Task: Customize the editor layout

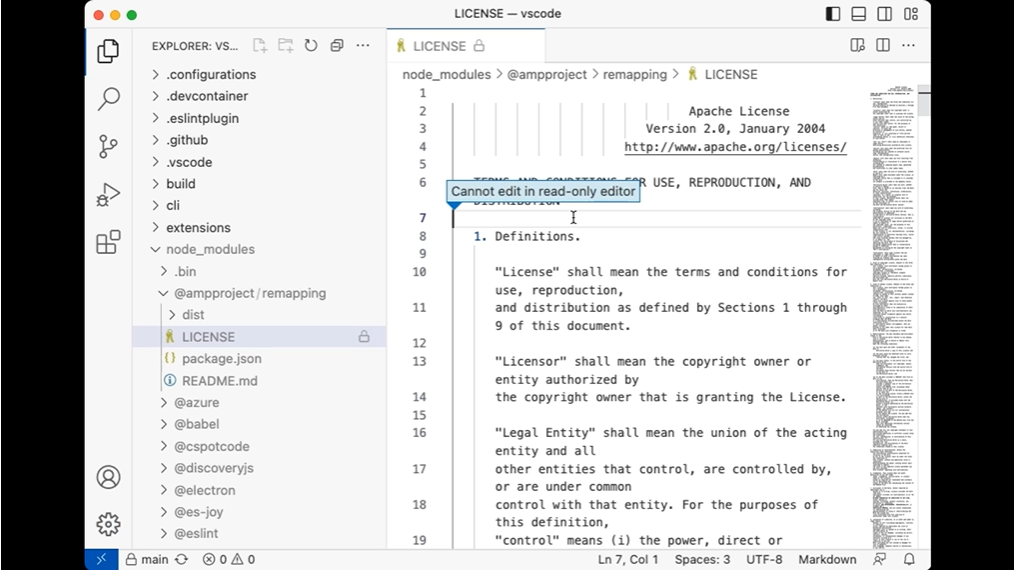Action: point(911,14)
